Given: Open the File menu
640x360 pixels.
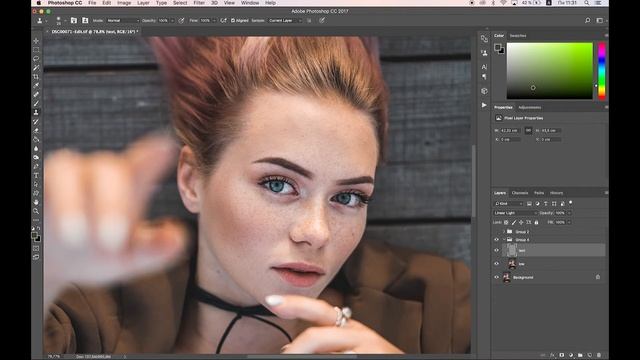Looking at the screenshot, I should (92, 3).
